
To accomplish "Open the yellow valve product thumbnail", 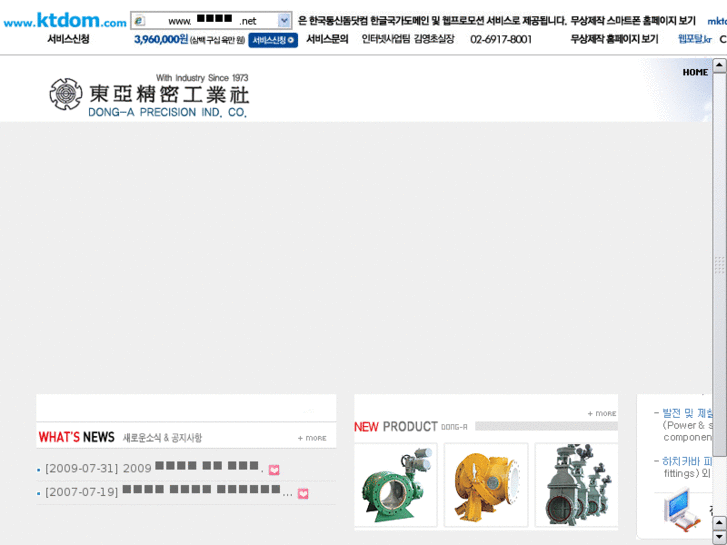I will click(486, 485).
